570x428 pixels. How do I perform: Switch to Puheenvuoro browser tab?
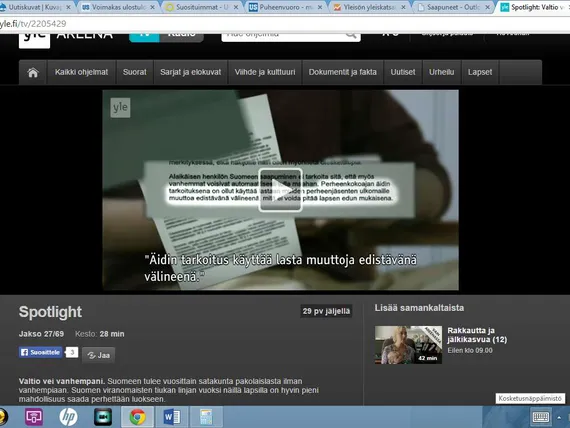pyautogui.click(x=286, y=7)
